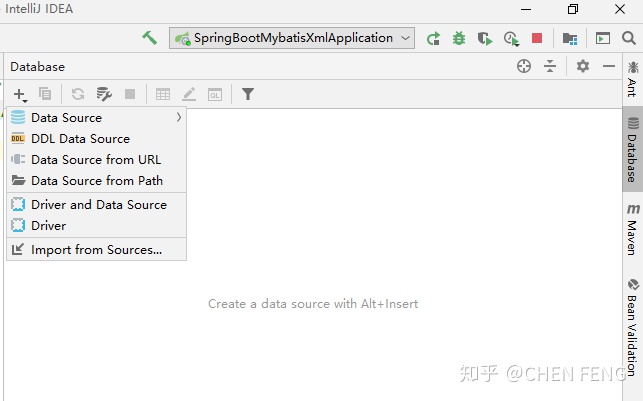The image size is (643, 401).
Task: Click the Duplicate data source icon
Action: pos(45,94)
